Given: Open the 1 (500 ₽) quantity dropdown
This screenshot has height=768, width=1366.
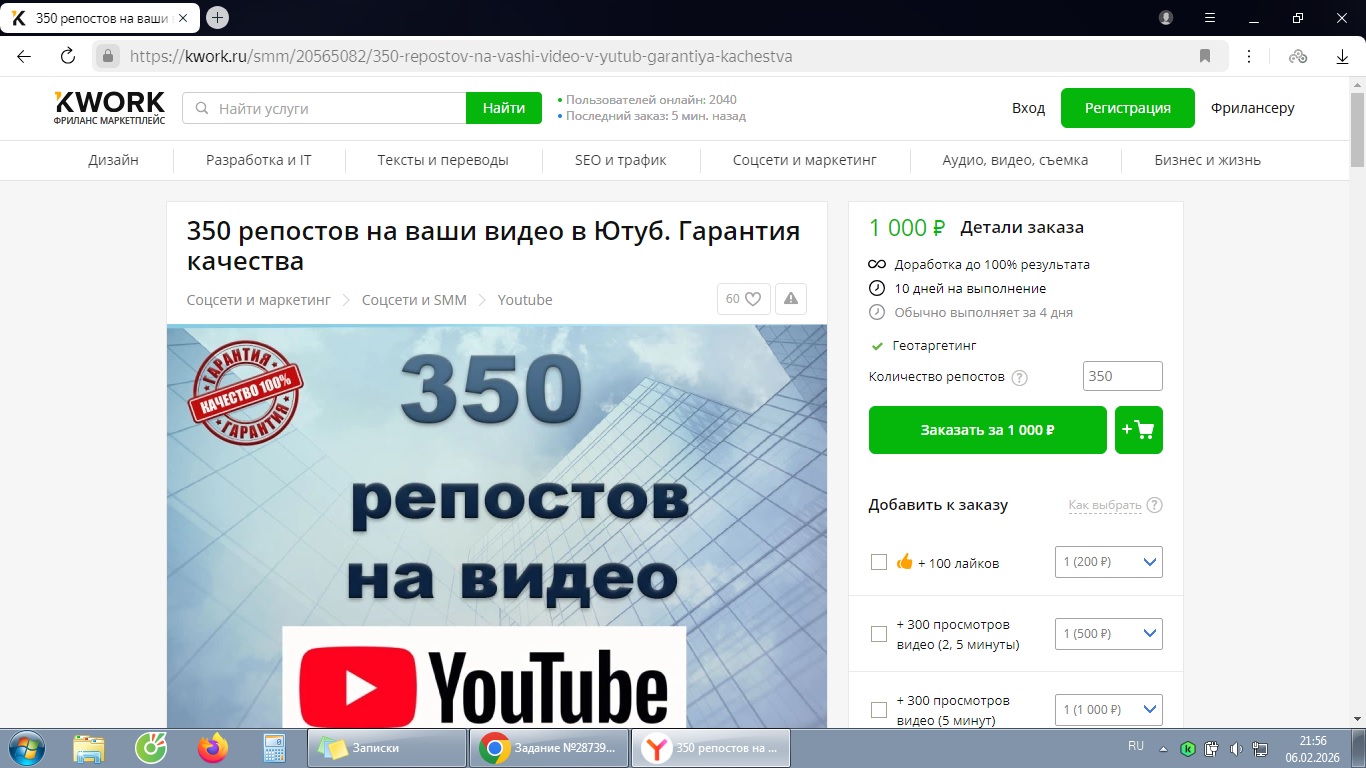Looking at the screenshot, I should click(x=1109, y=633).
